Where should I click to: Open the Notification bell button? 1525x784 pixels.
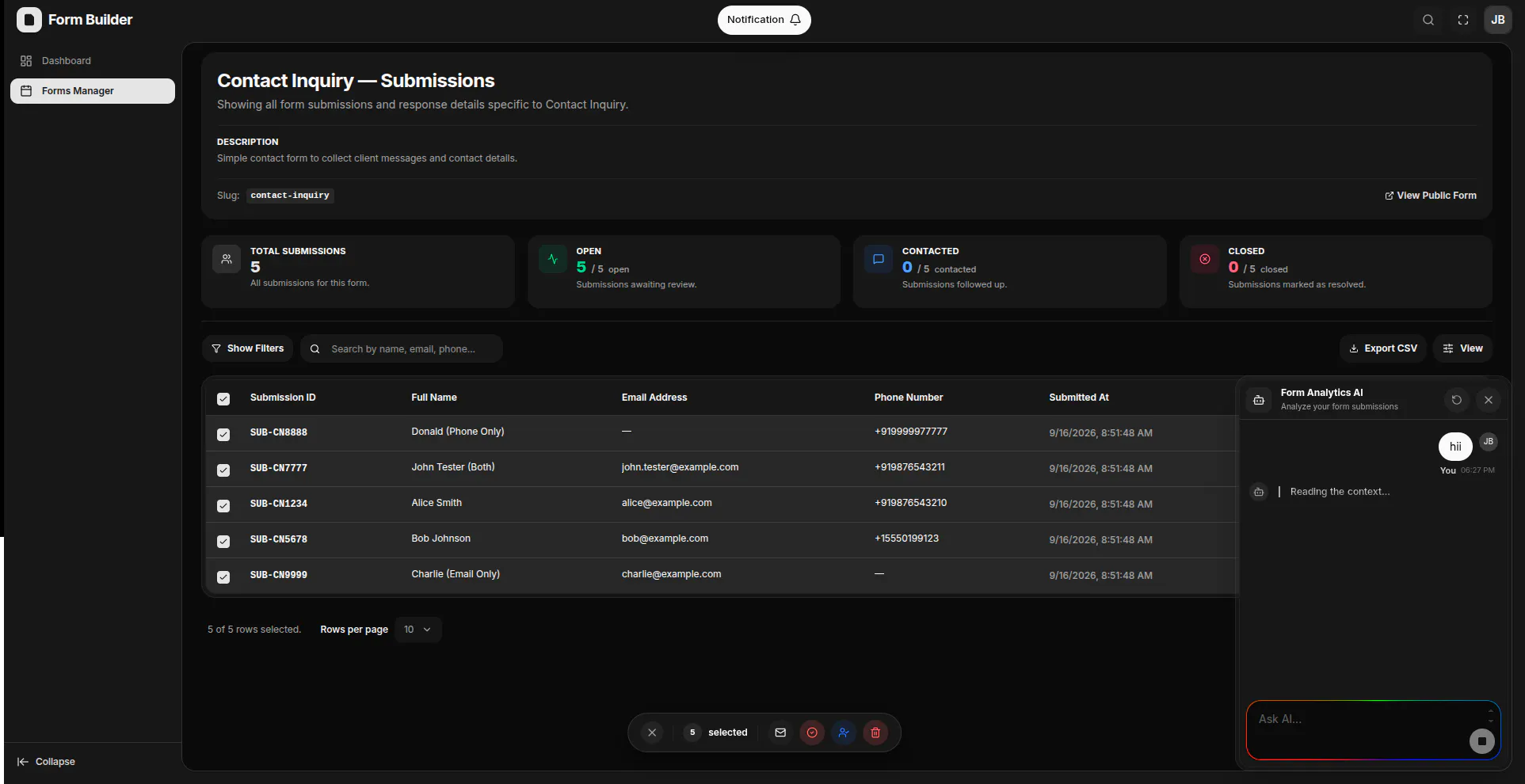click(764, 20)
